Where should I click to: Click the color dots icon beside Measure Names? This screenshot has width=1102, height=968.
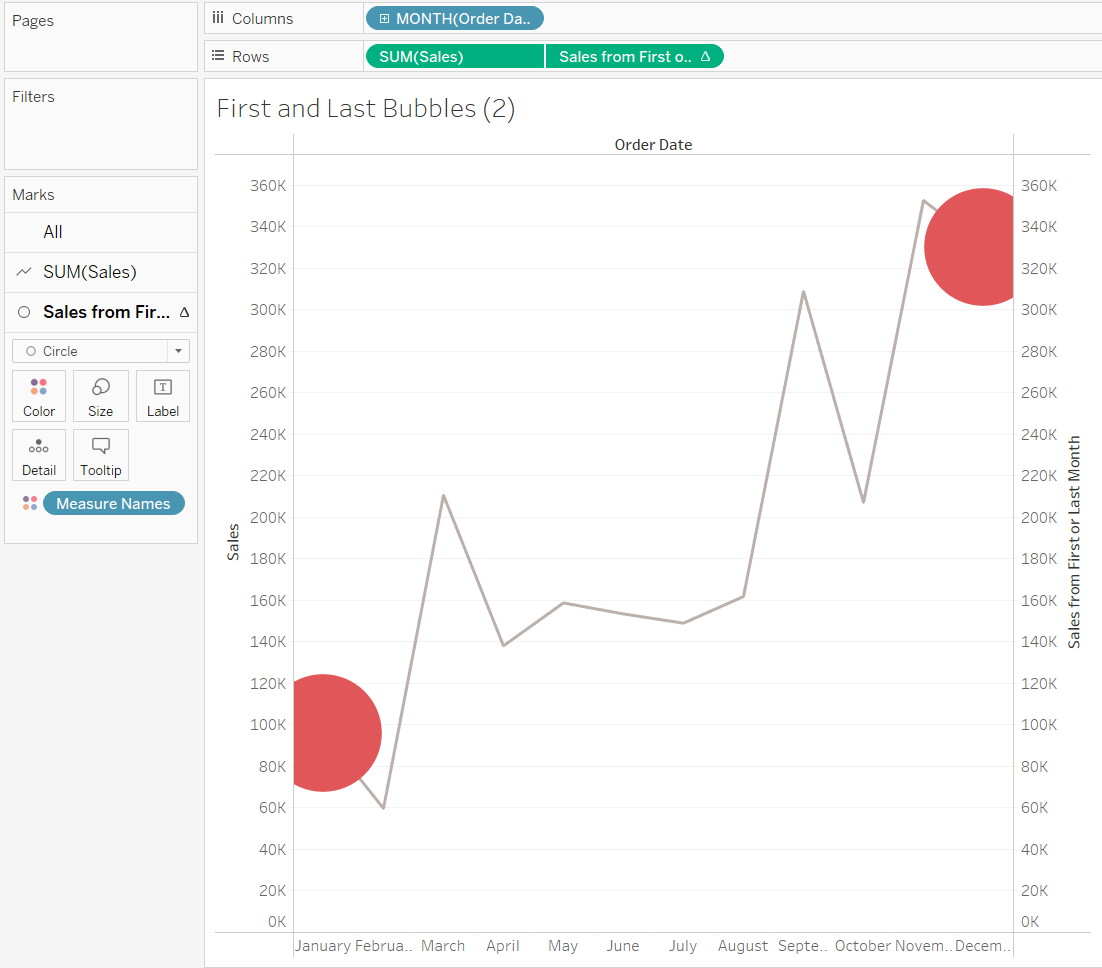(x=30, y=503)
